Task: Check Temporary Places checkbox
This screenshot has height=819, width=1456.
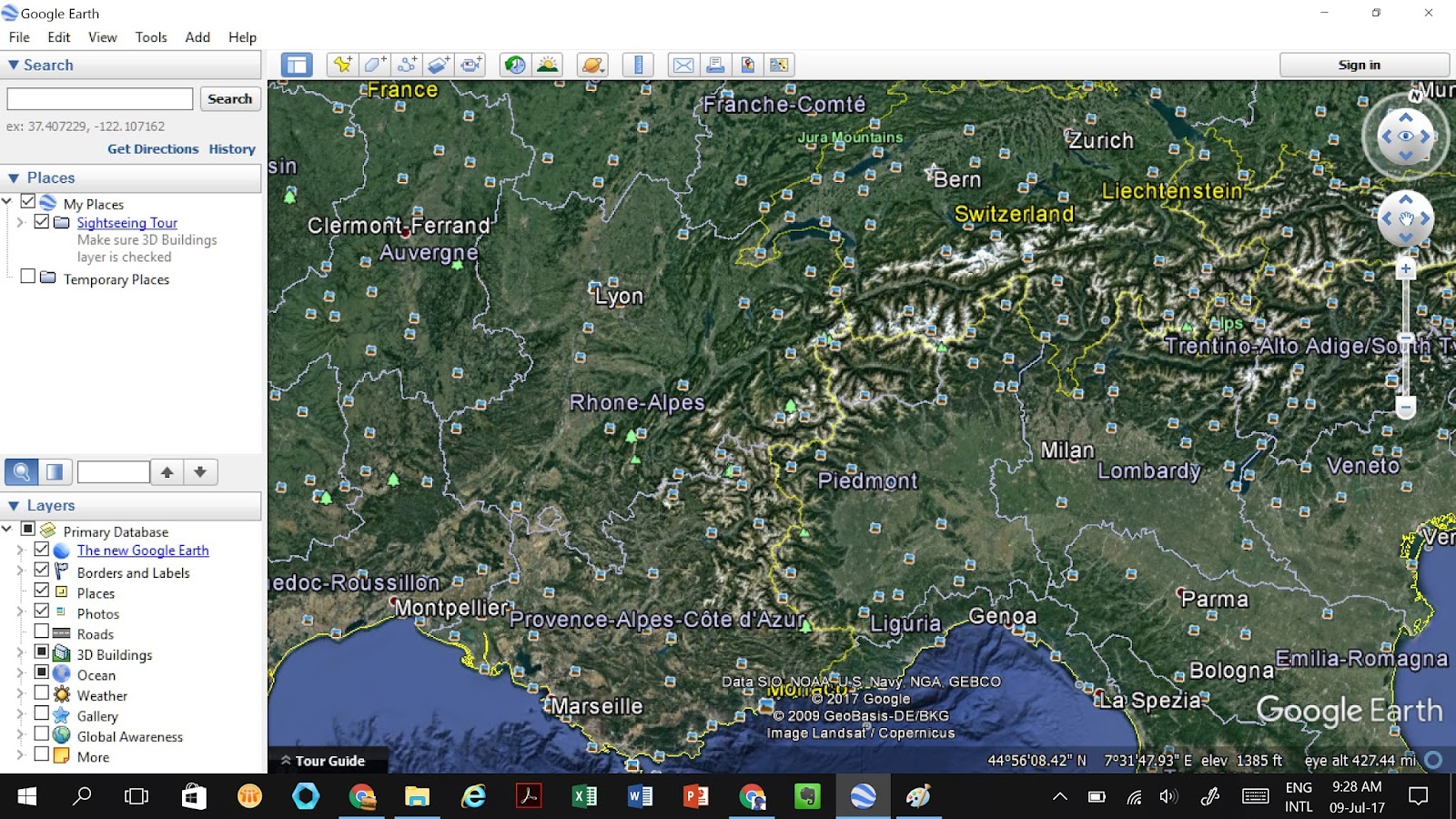Action: (28, 276)
